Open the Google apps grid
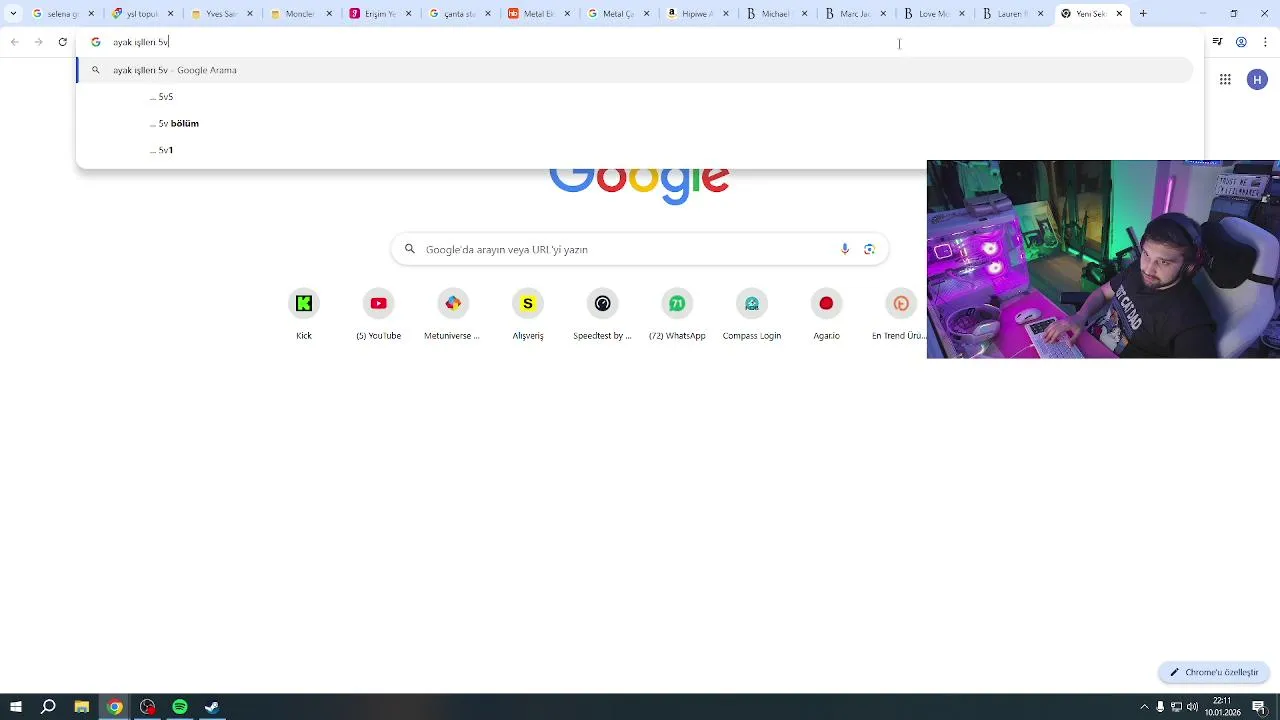Image resolution: width=1280 pixels, height=720 pixels. pos(1225,80)
